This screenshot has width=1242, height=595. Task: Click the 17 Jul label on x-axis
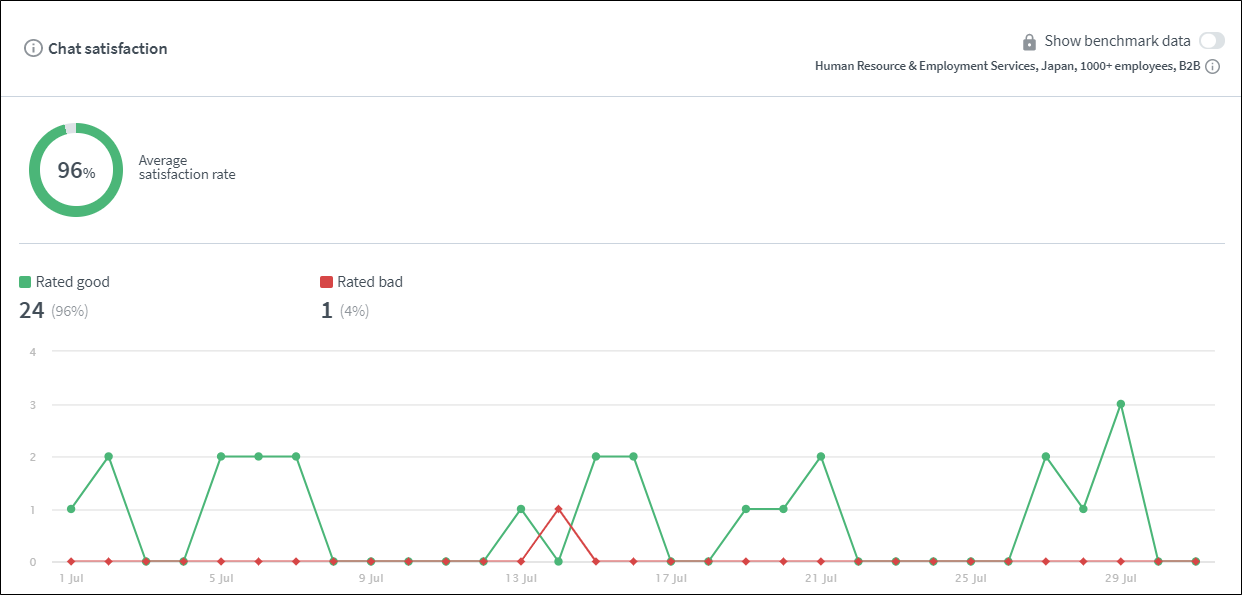[670, 578]
